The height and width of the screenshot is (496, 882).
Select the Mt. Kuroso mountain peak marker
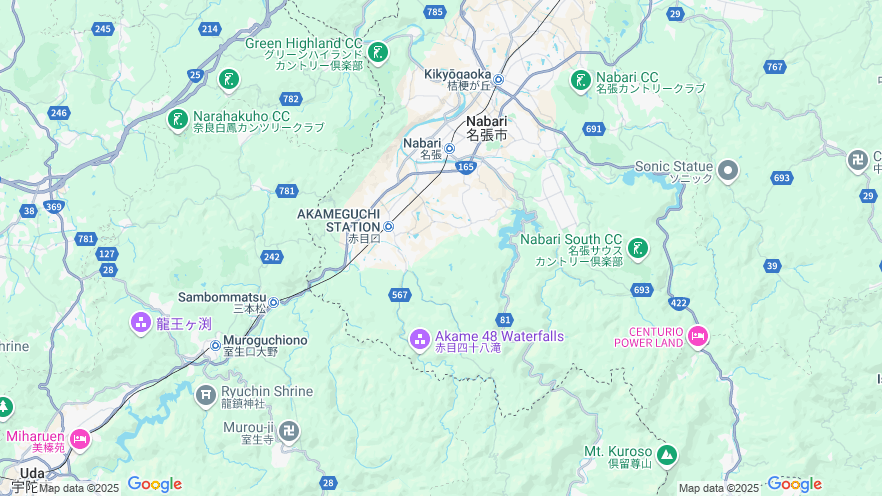[x=667, y=455]
